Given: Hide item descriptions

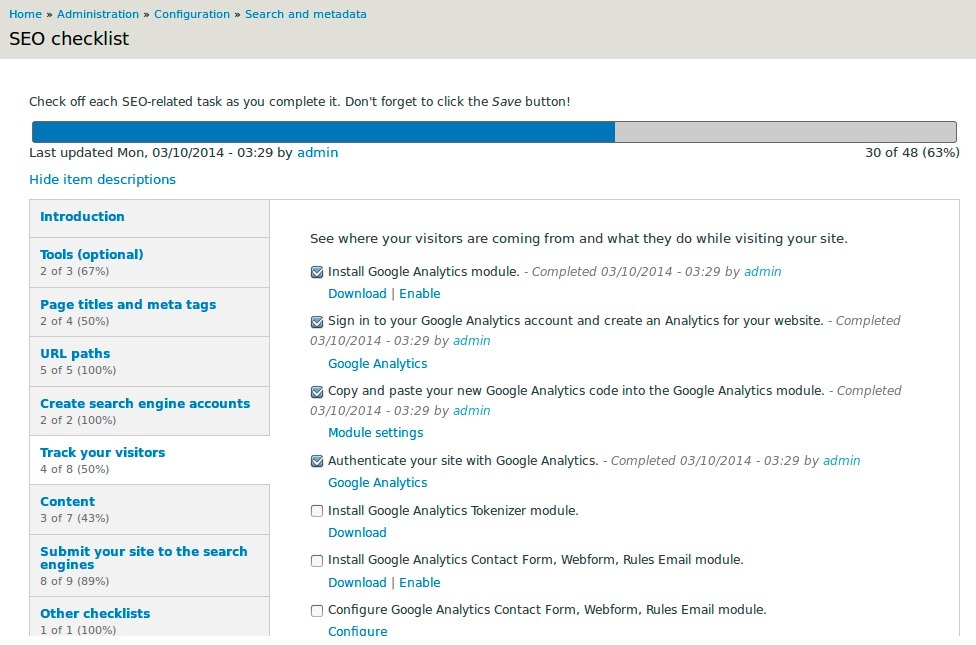Looking at the screenshot, I should tap(103, 179).
